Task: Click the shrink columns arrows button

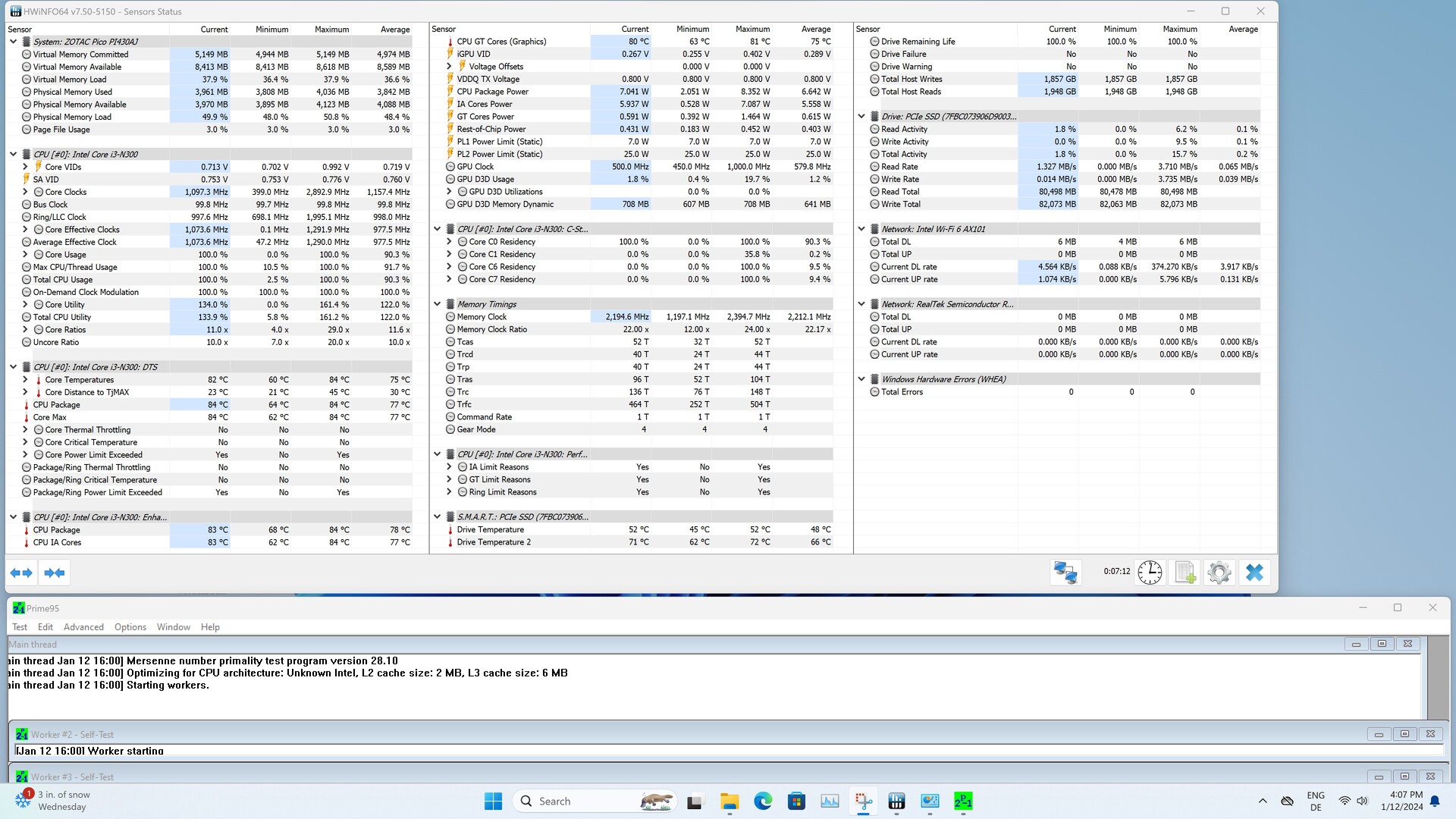Action: click(x=54, y=573)
